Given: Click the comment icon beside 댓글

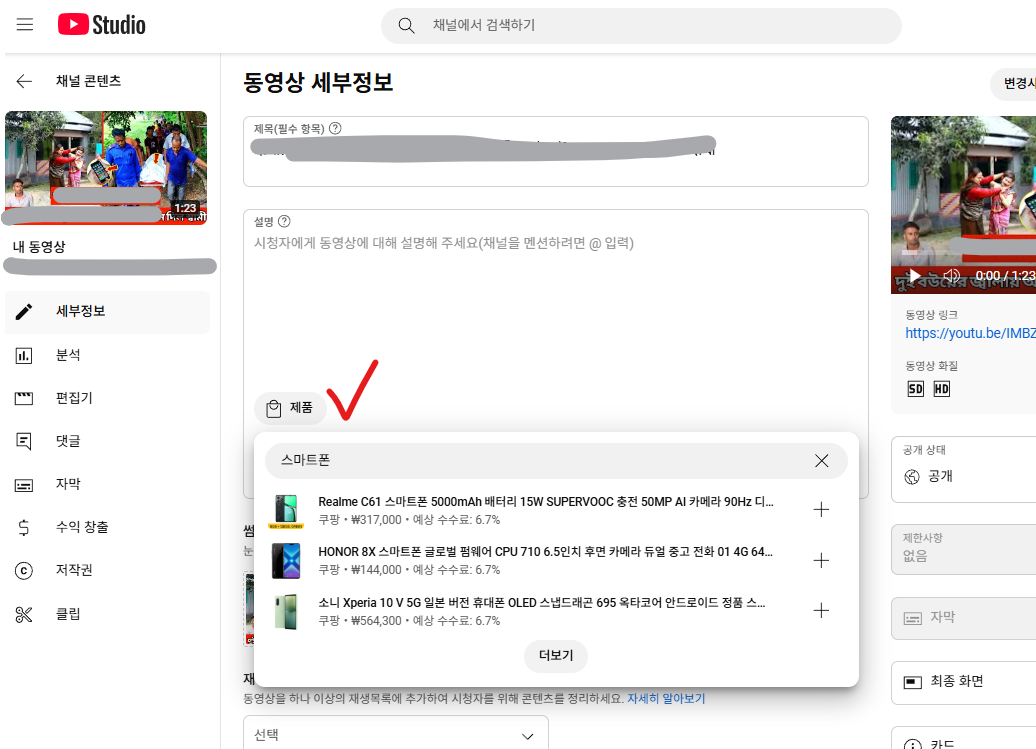Looking at the screenshot, I should coord(24,441).
